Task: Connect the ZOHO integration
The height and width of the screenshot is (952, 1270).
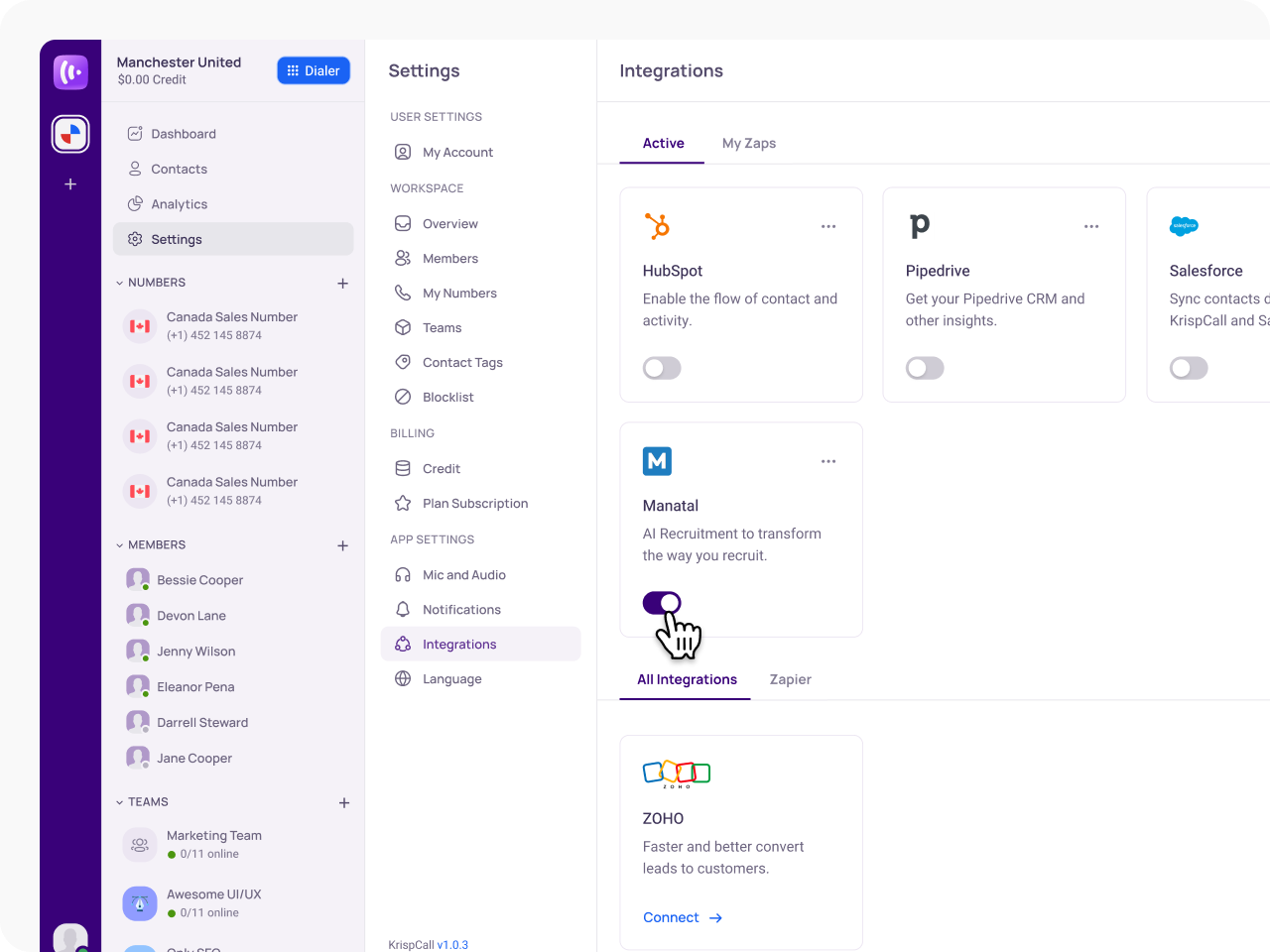Action: pyautogui.click(x=683, y=918)
